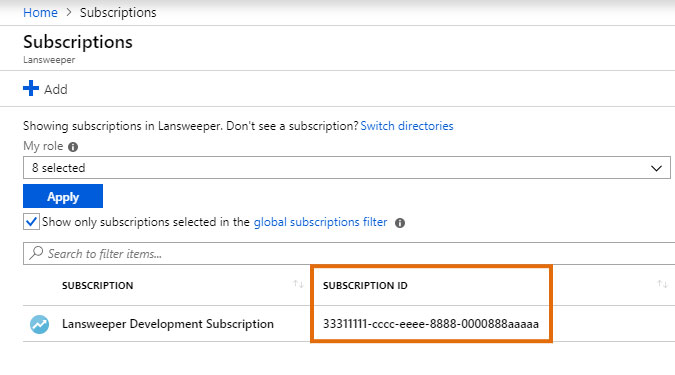675x375 pixels.
Task: Select subscription ID 33311111-cccc-eeee-8888-0000888aaaaa
Action: 431,324
